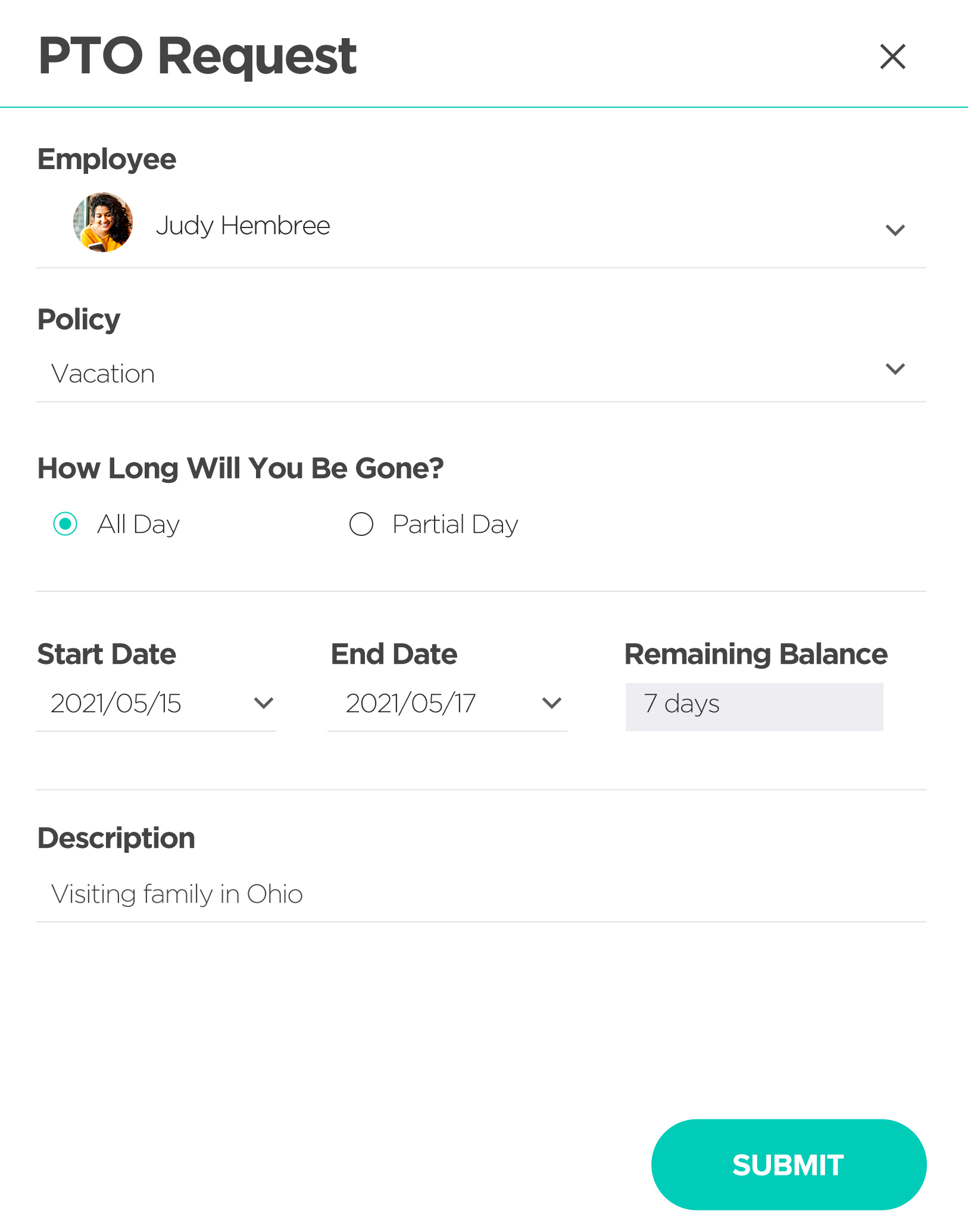Choose the Partial Day radio option
This screenshot has width=968, height=1232.
click(x=361, y=524)
